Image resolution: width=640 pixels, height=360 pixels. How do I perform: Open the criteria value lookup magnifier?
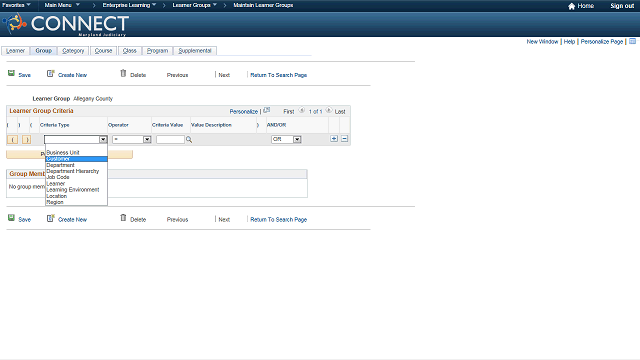[189, 140]
